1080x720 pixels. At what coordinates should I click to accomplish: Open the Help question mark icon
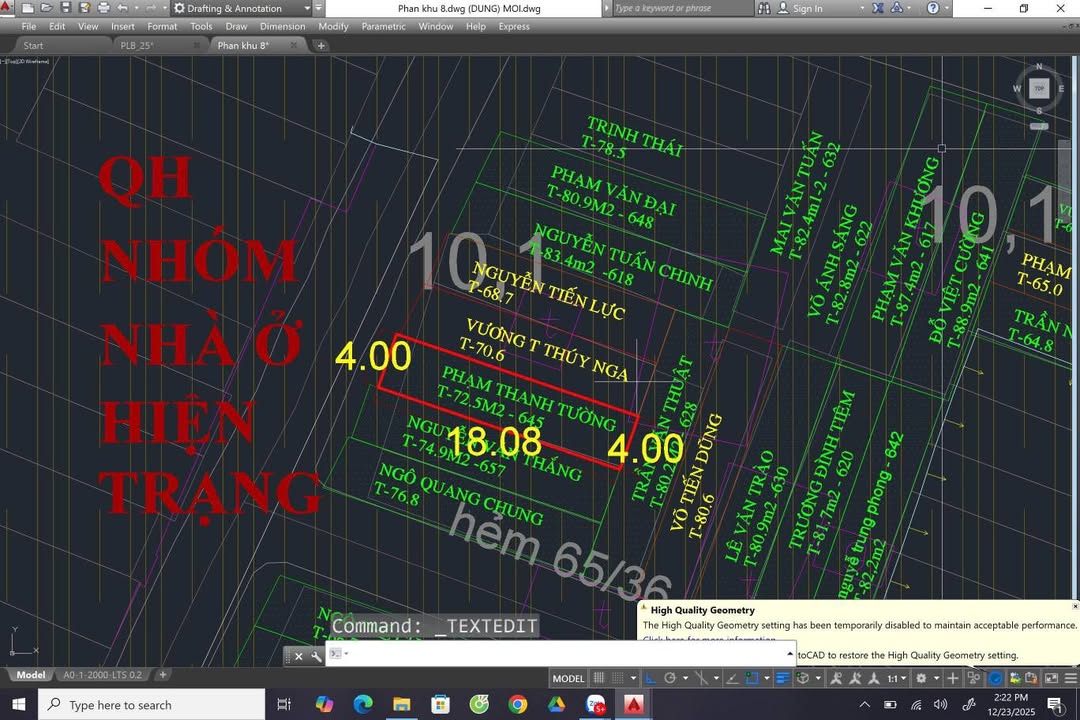tap(933, 8)
